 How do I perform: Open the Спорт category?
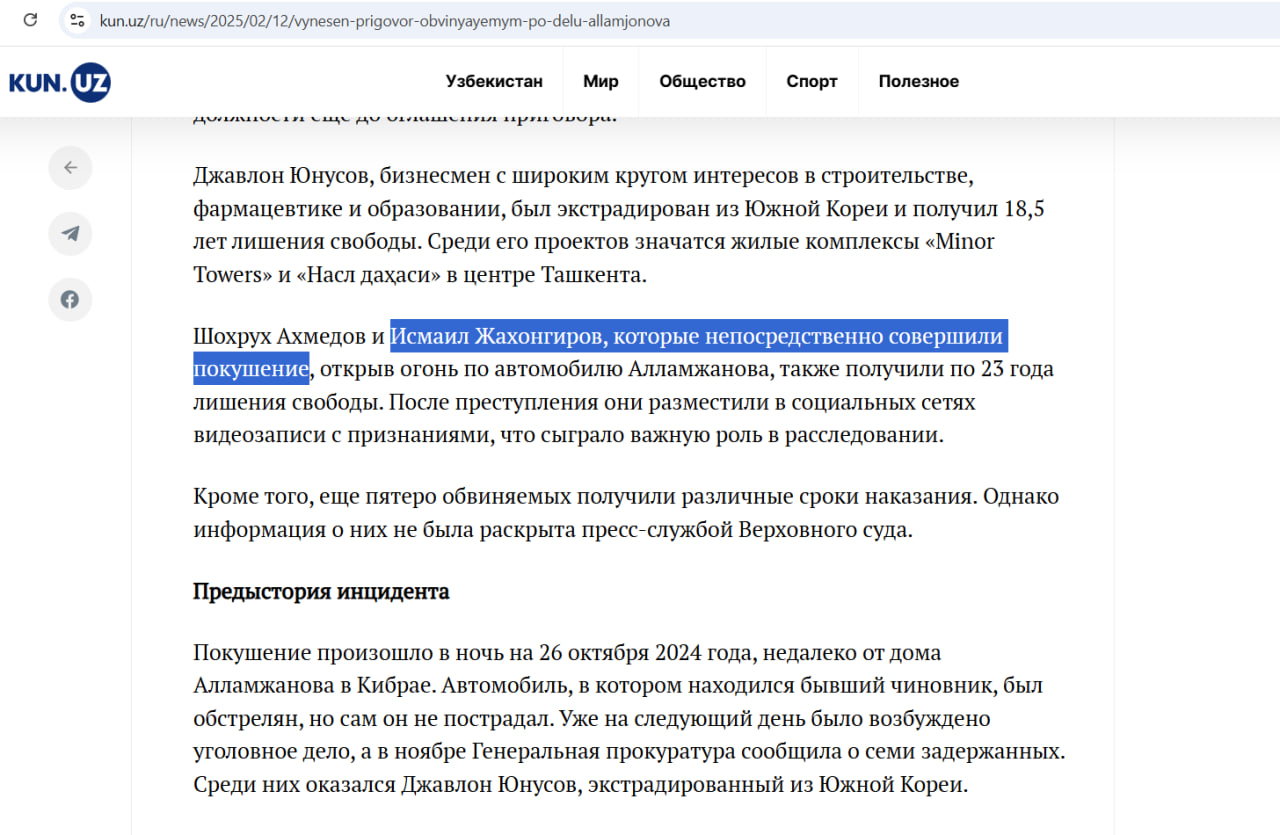tap(811, 82)
